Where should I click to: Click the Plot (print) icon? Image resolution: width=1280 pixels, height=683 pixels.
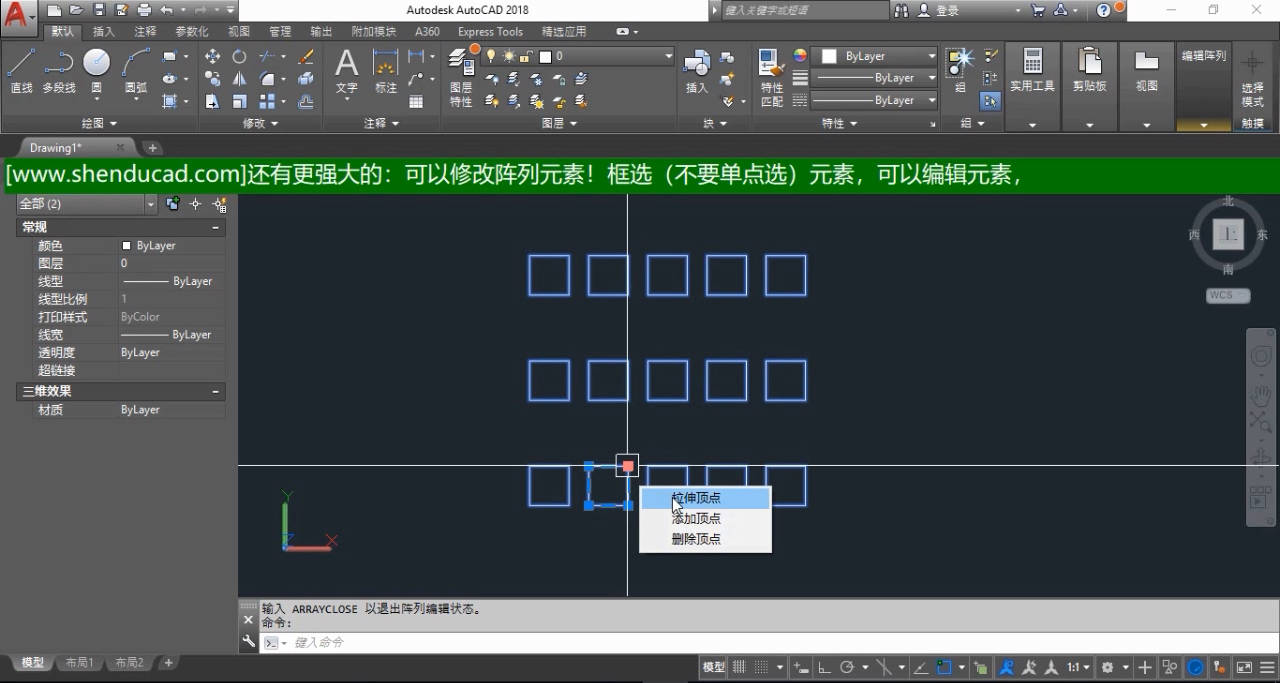point(143,10)
